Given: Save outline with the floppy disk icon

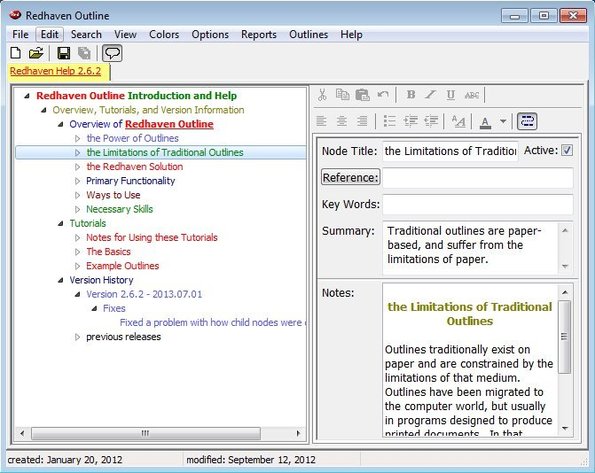Looking at the screenshot, I should pos(63,53).
